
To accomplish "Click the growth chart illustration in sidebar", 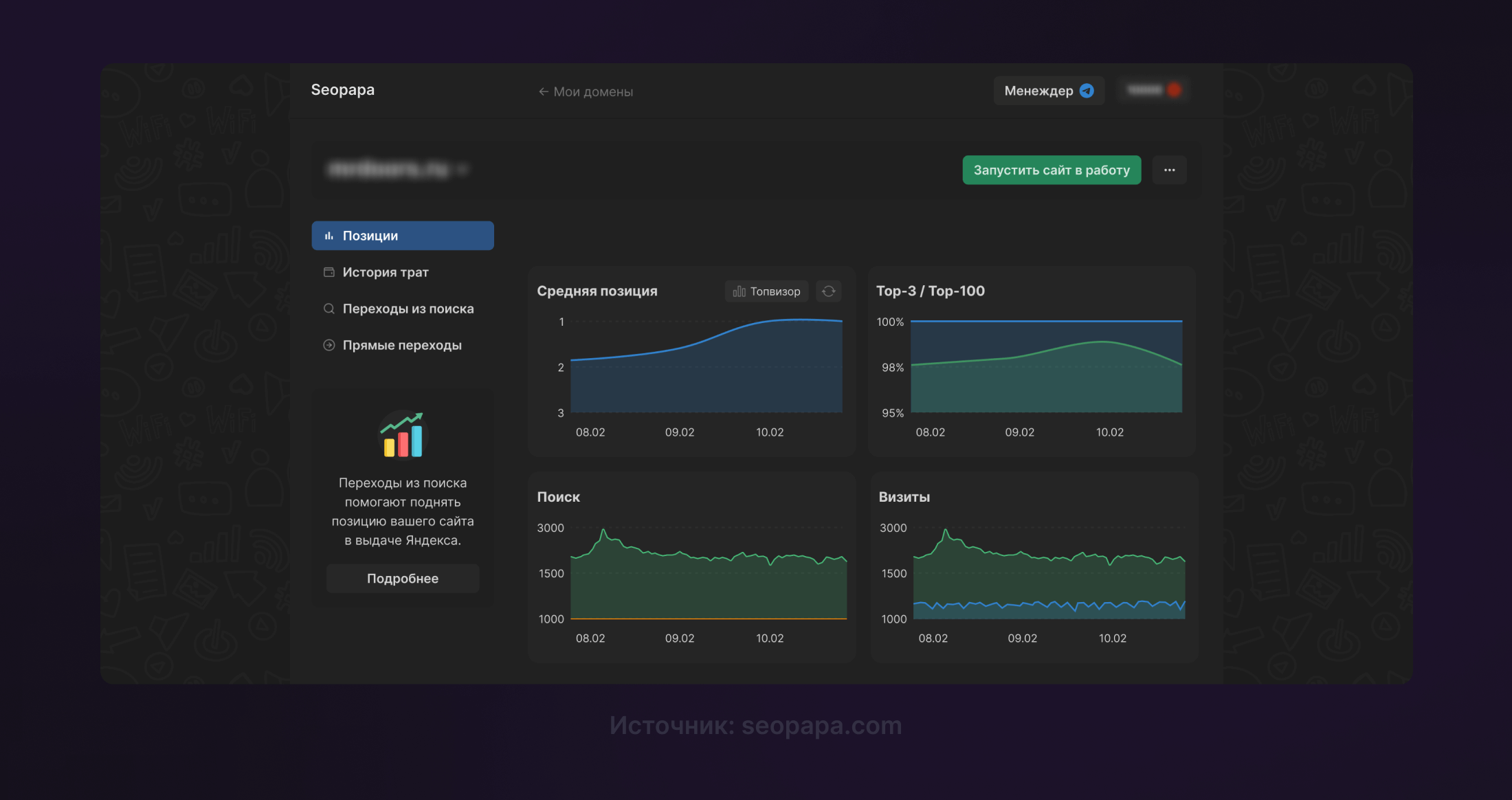I will tap(403, 434).
